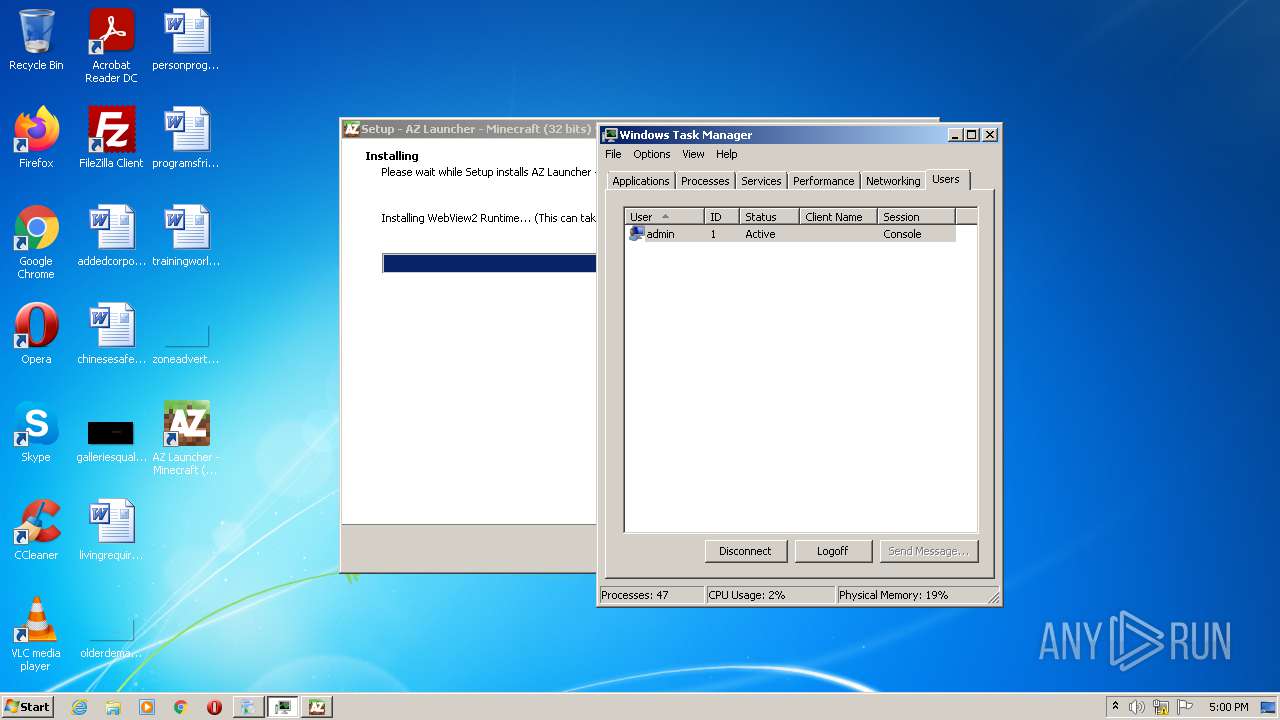The height and width of the screenshot is (720, 1280).
Task: Open Skype desktop shortcut
Action: coord(36,433)
